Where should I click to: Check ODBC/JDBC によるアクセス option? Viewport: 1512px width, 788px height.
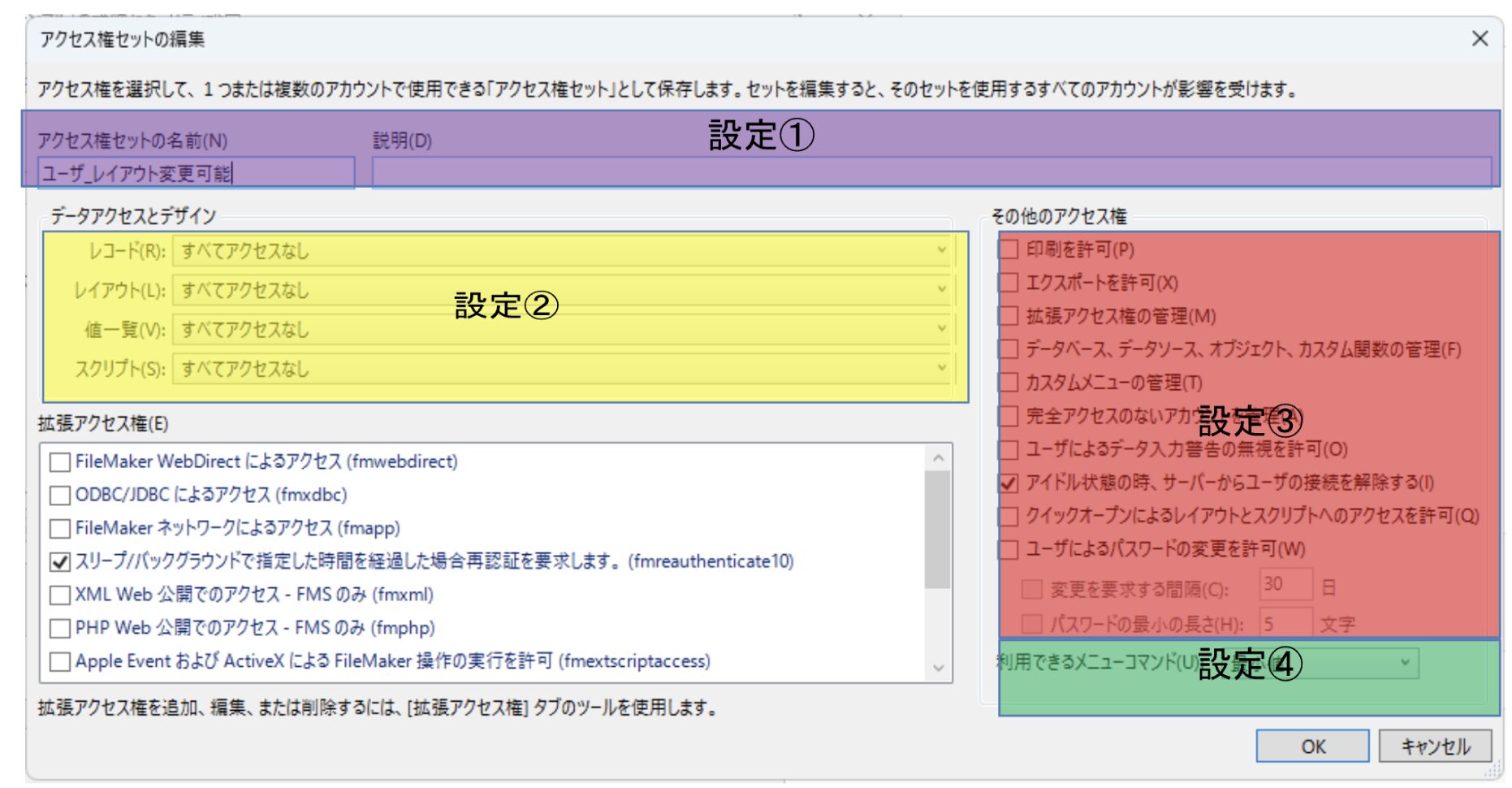click(60, 496)
